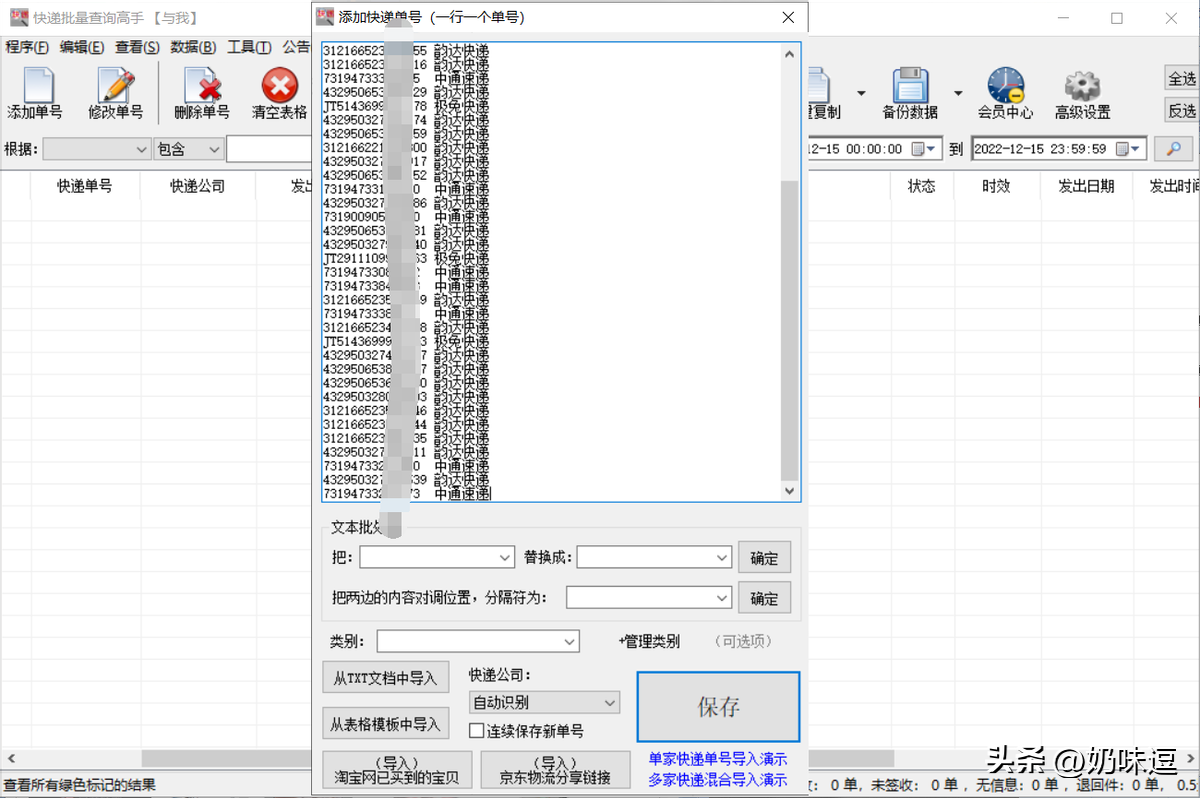Click the 状态 column header
This screenshot has height=798, width=1200.
point(921,186)
